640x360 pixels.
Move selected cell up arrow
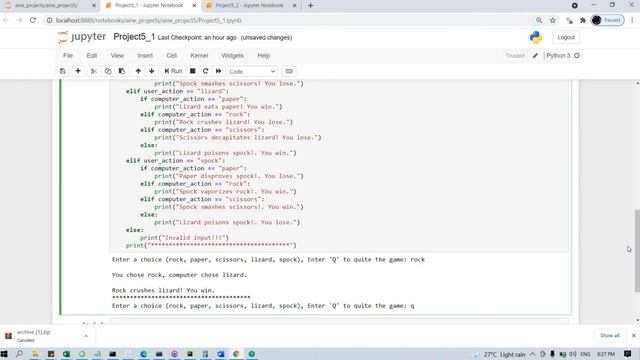[138, 71]
